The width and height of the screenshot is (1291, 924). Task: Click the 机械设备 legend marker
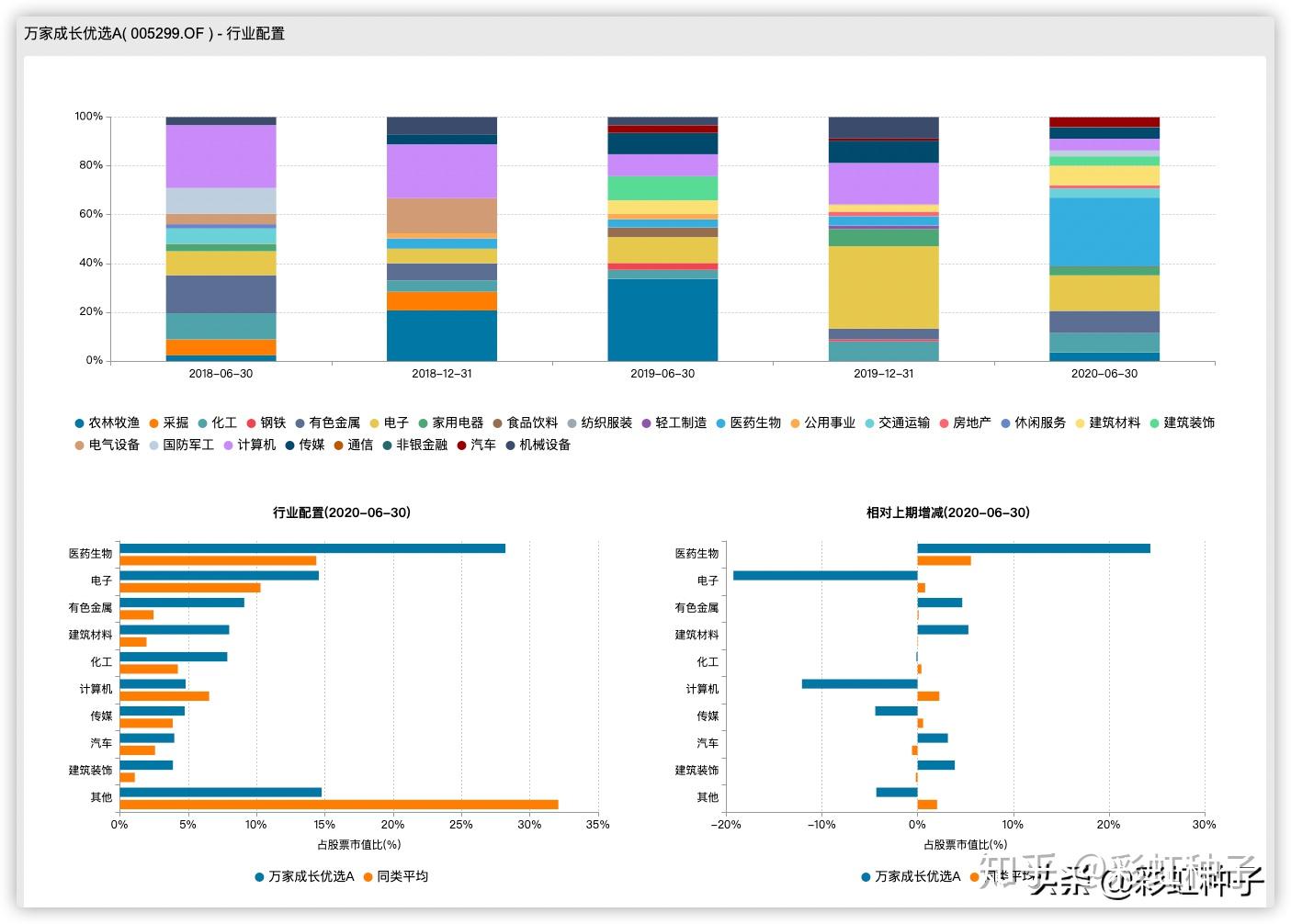(x=510, y=445)
